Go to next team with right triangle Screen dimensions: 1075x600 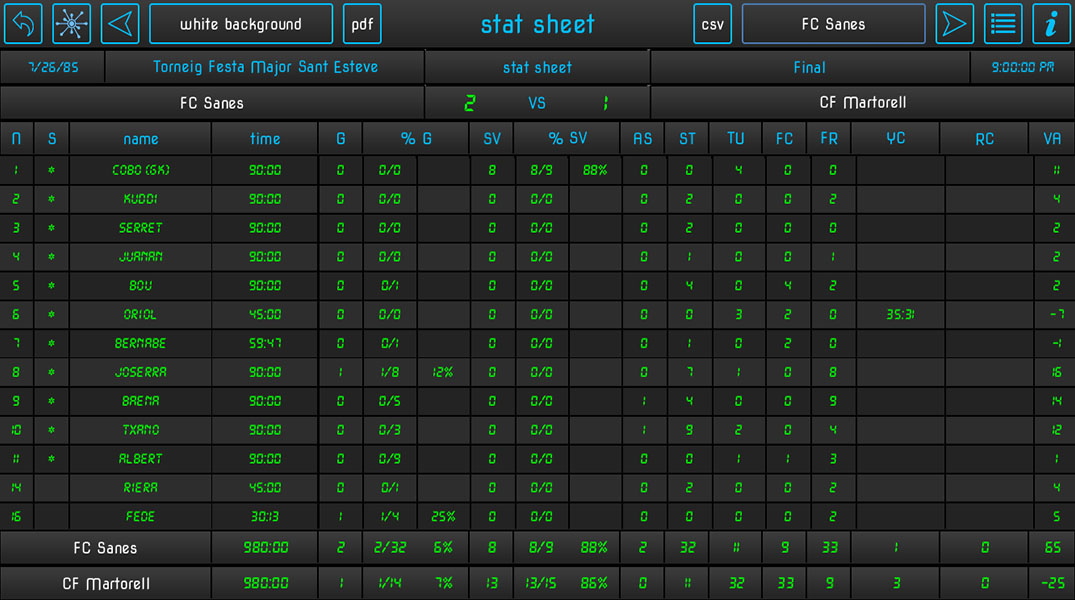click(x=954, y=24)
